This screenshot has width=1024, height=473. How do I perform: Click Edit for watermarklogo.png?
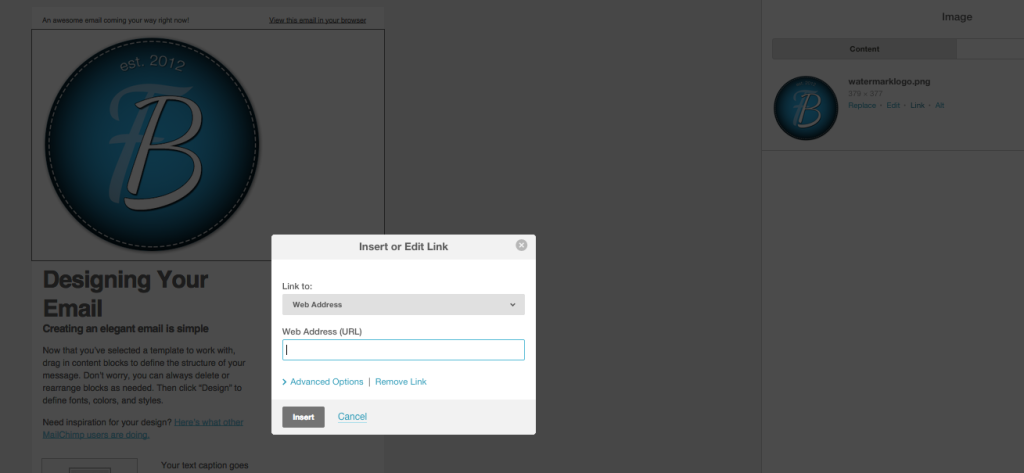click(893, 105)
